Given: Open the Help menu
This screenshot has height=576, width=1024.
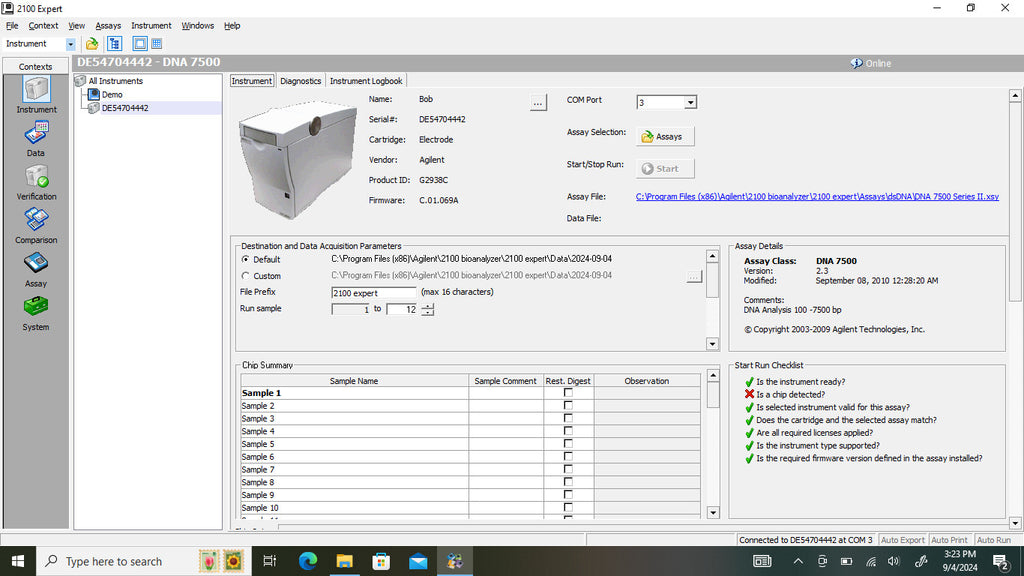Looking at the screenshot, I should pyautogui.click(x=232, y=25).
